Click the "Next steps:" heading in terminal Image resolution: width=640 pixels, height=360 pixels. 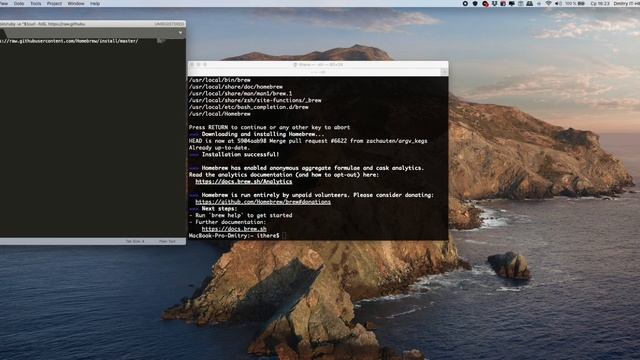click(219, 209)
